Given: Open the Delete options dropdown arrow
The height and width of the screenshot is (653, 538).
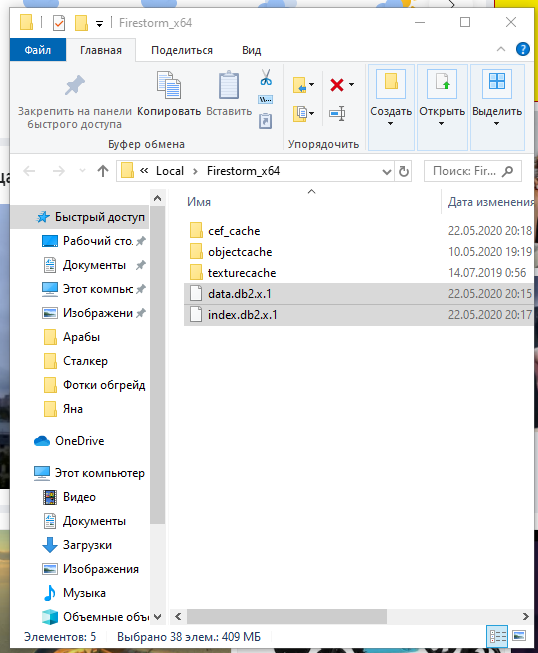Looking at the screenshot, I should tap(351, 85).
